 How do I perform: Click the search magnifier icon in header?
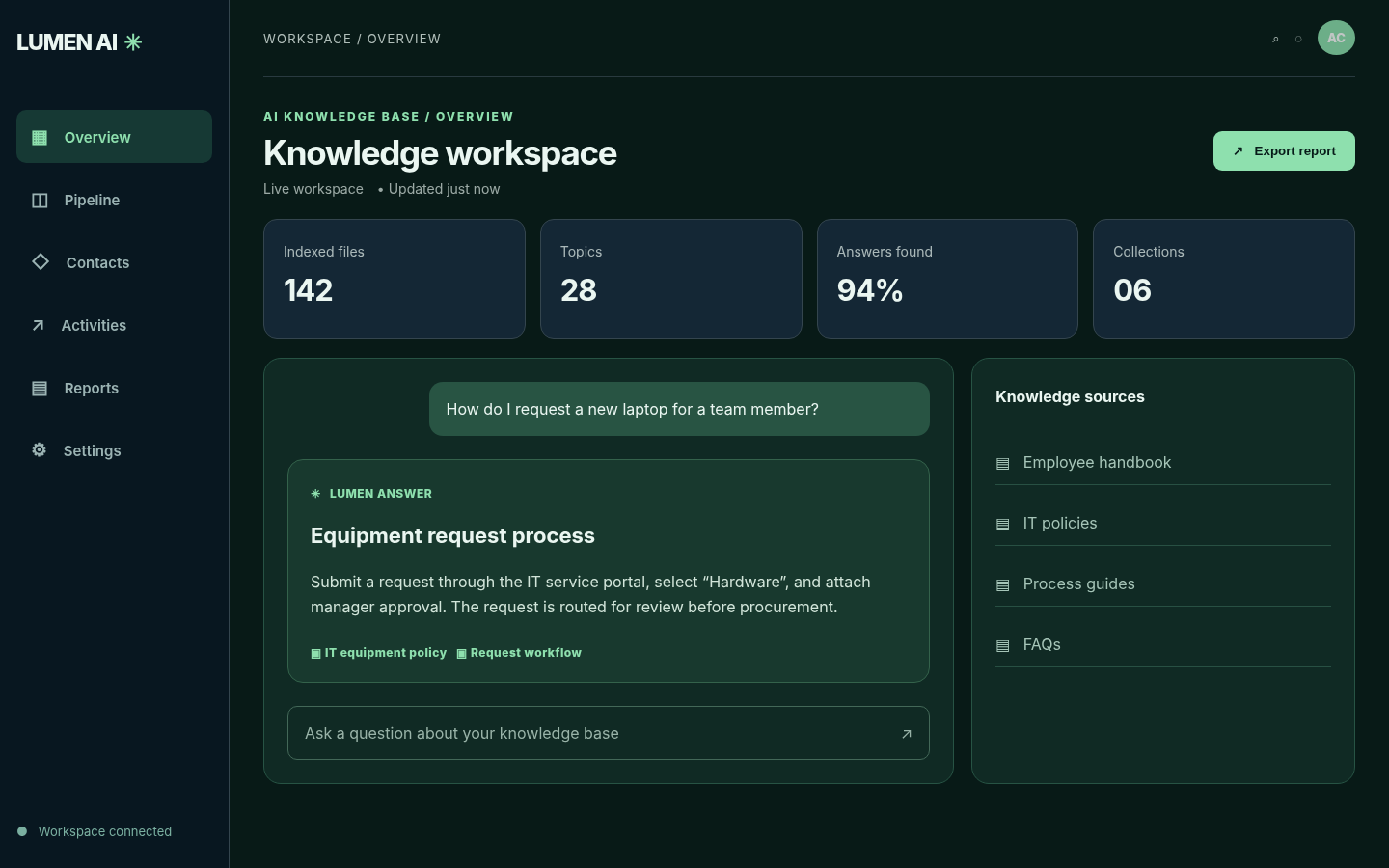pyautogui.click(x=1275, y=39)
